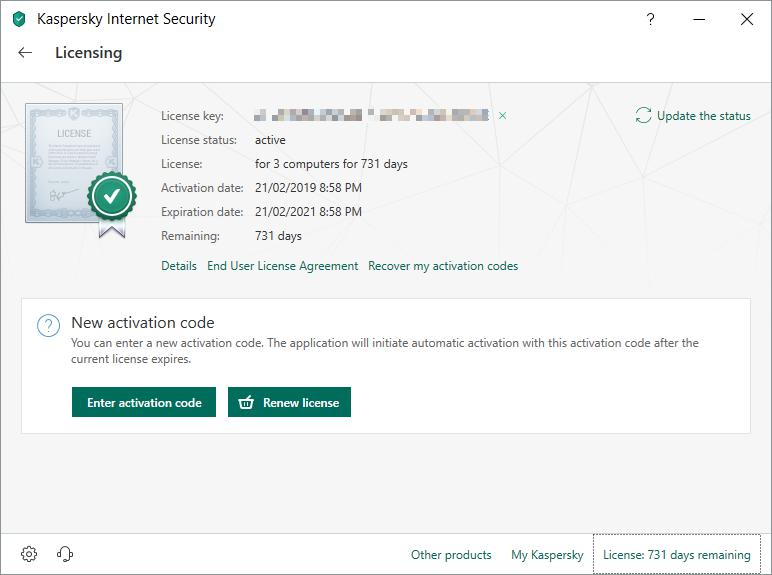Open support via the headset icon
This screenshot has height=575, width=772.
[x=65, y=554]
